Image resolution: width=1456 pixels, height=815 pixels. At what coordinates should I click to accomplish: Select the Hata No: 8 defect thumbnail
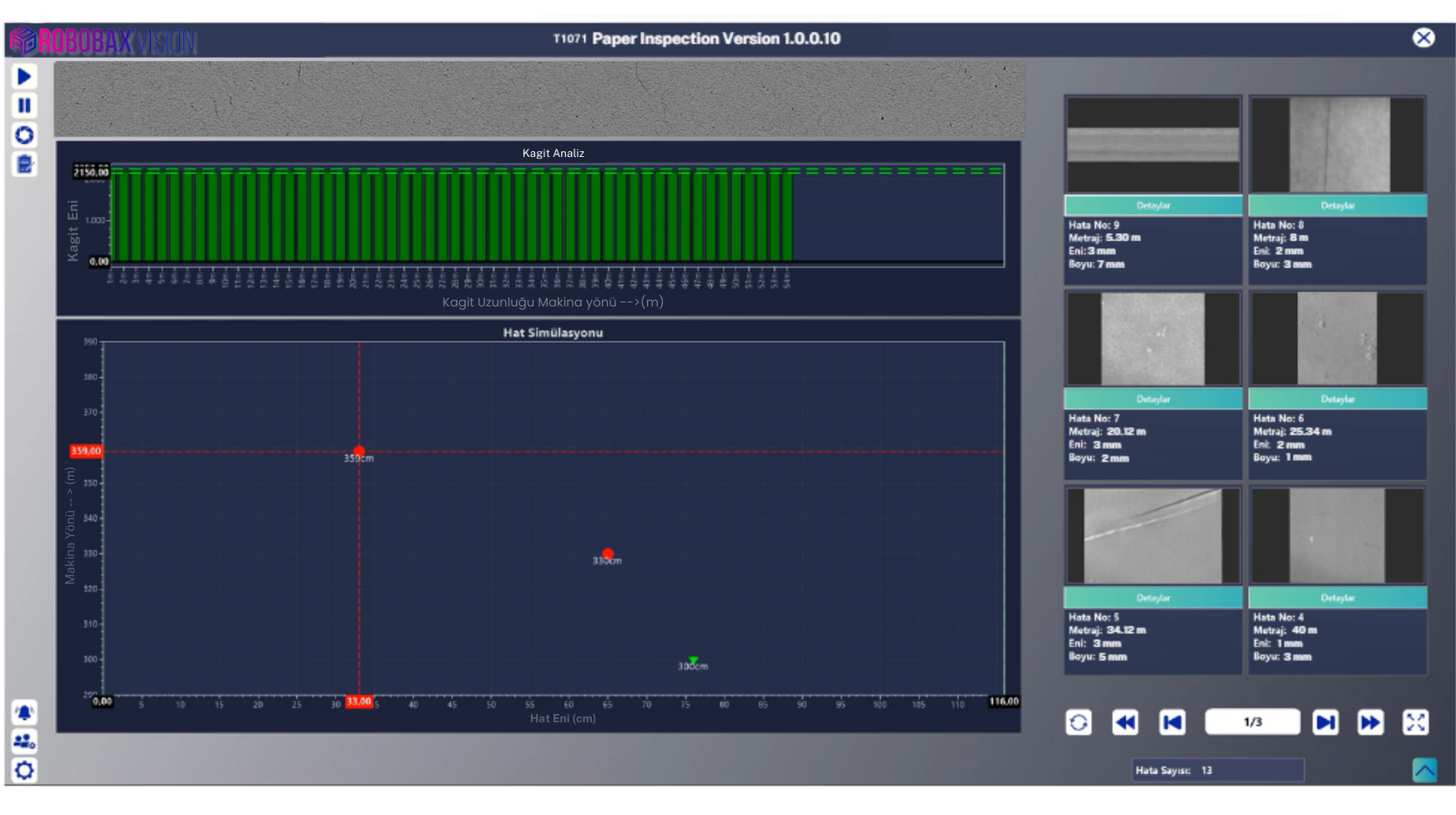click(x=1337, y=144)
